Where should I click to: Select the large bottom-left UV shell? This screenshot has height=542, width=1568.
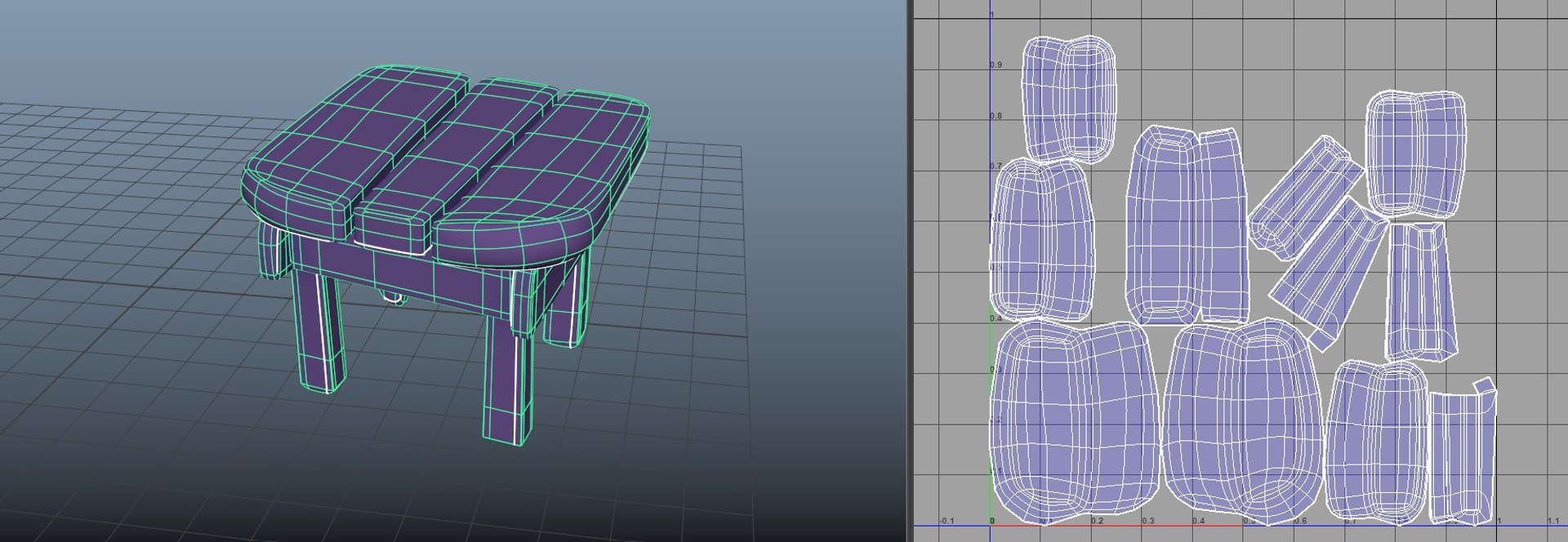click(x=1074, y=422)
